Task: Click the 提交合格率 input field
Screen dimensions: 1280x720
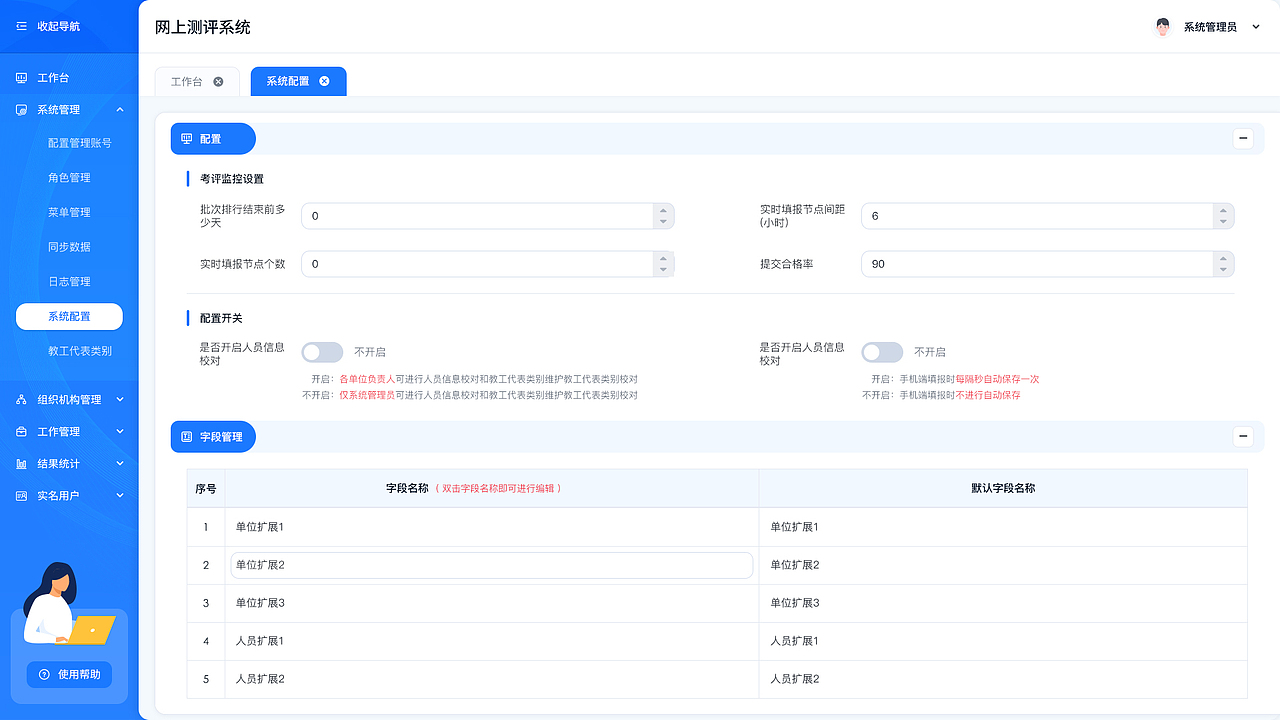Action: 1048,264
